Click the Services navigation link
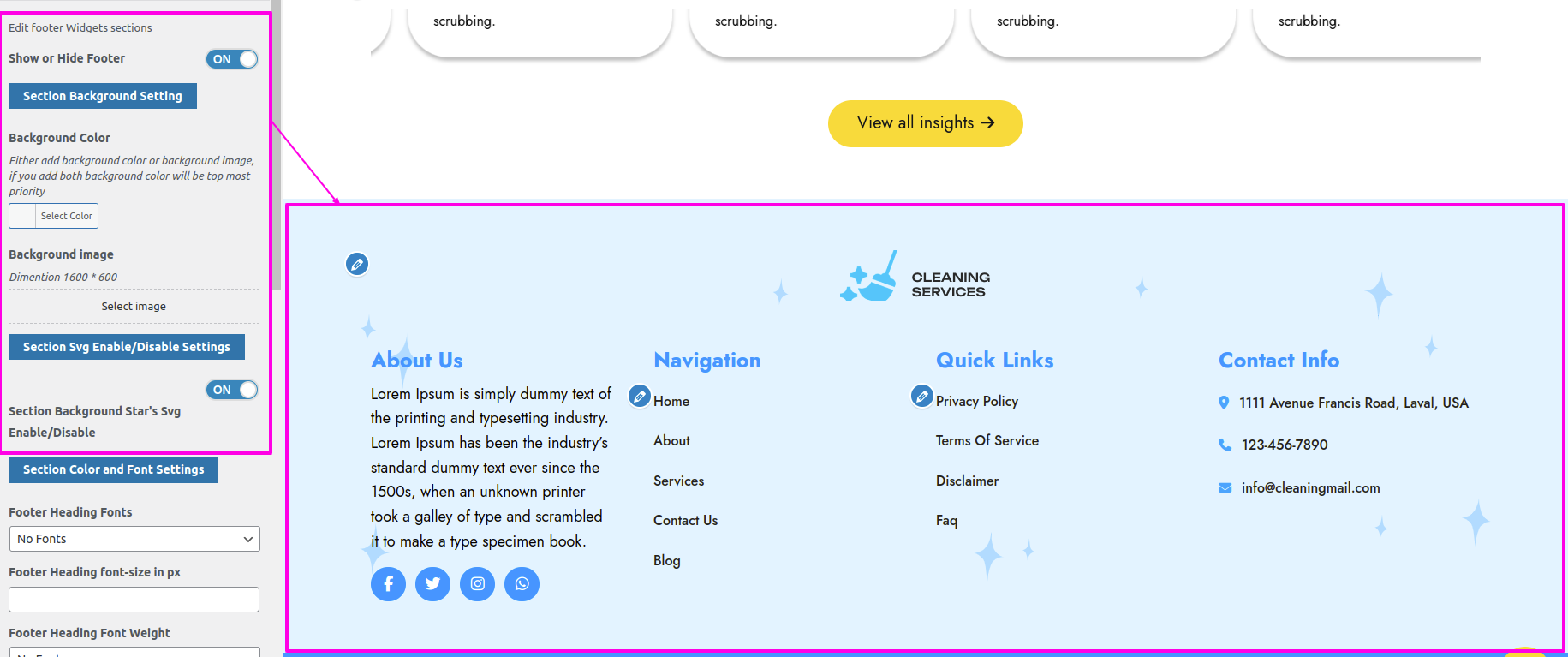1568x657 pixels. pos(678,481)
